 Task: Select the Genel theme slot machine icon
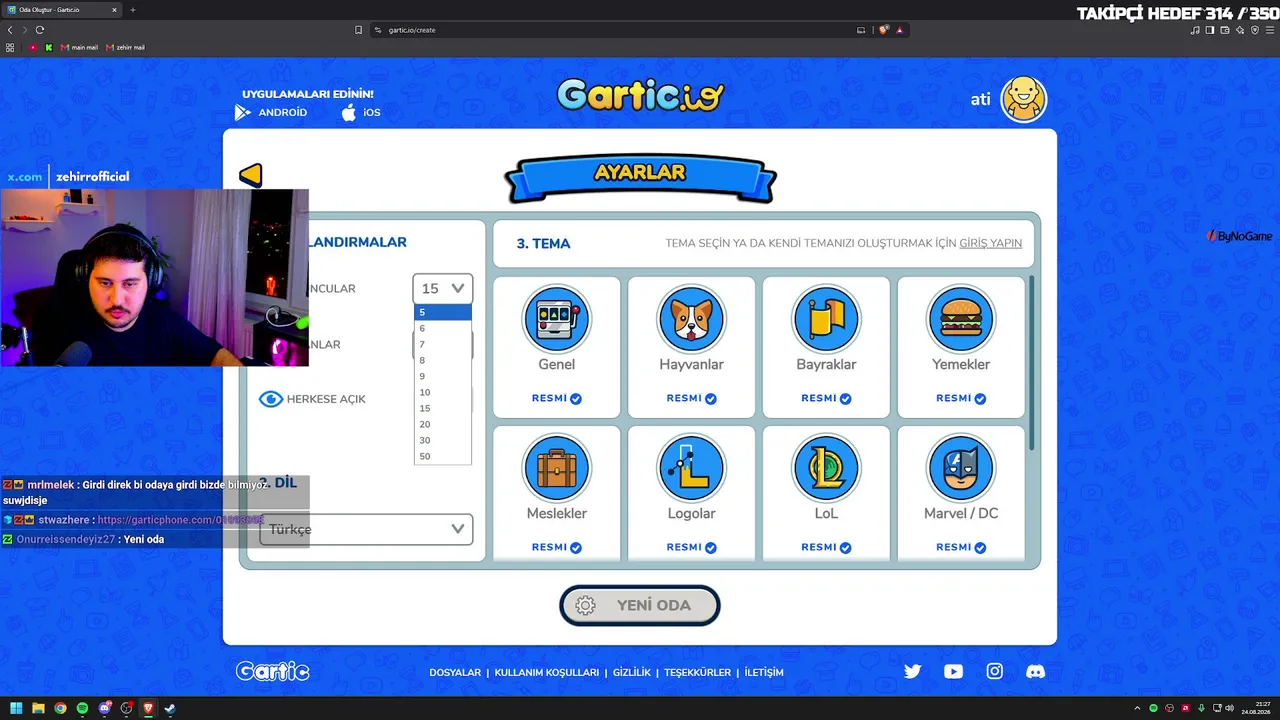coord(557,319)
